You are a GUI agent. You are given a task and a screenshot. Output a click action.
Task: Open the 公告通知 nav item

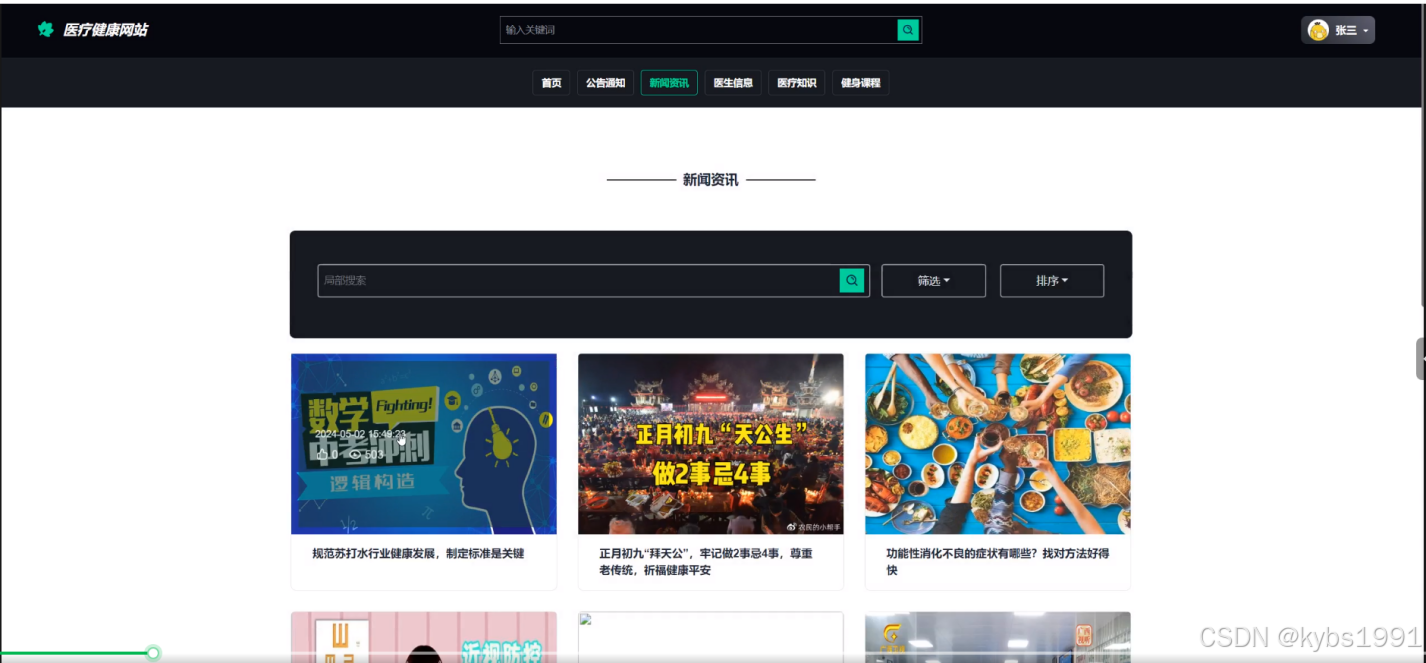605,83
